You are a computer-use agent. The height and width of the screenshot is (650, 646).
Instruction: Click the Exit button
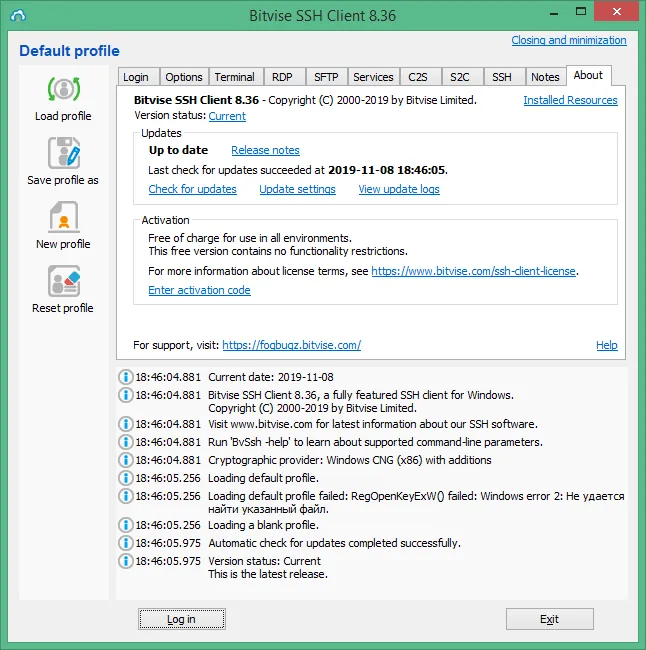click(549, 619)
